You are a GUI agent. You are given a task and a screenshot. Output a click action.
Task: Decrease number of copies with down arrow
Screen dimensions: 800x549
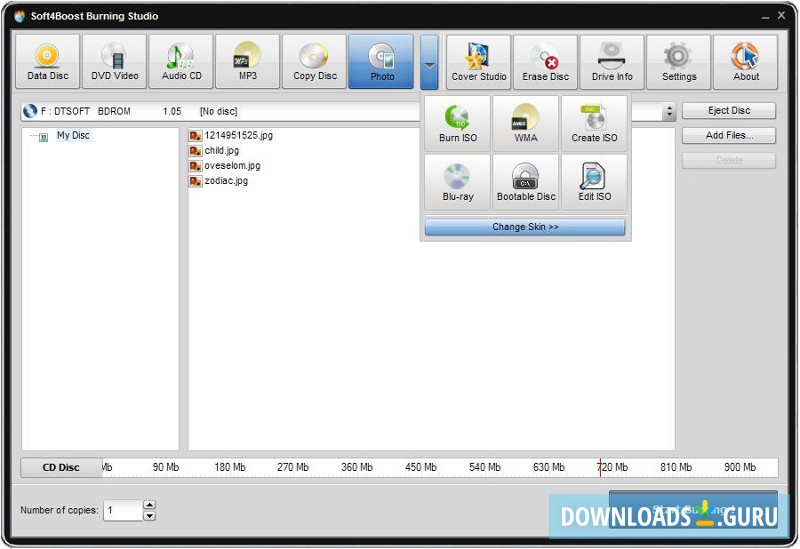[x=149, y=516]
